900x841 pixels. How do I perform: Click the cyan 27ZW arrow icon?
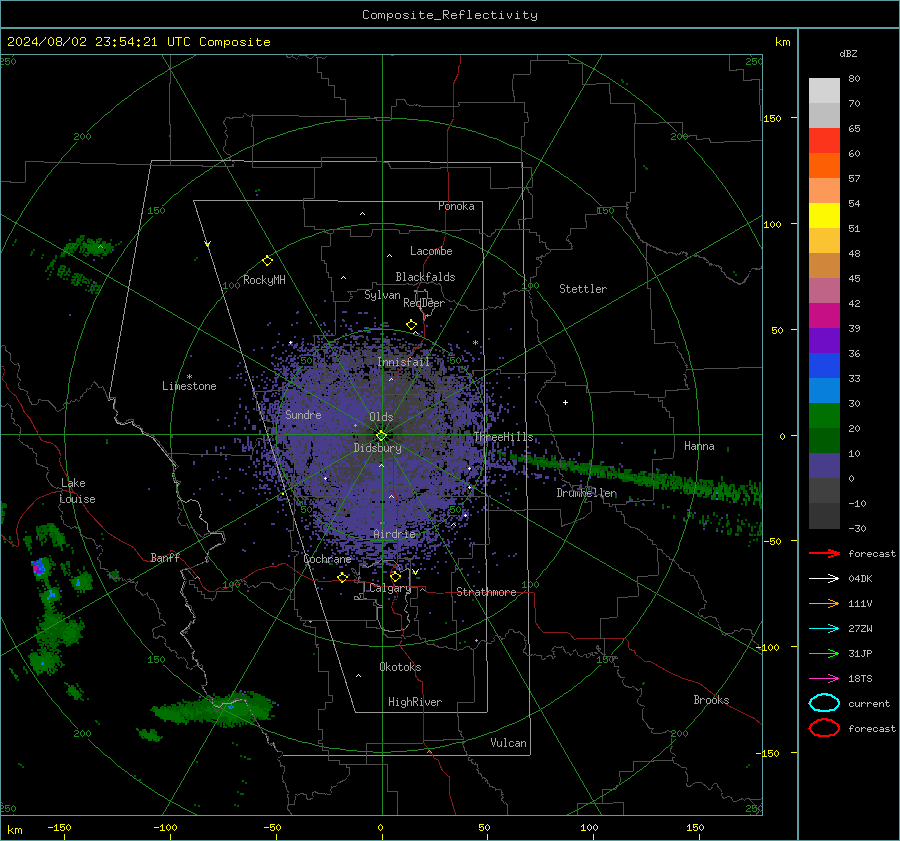click(824, 629)
